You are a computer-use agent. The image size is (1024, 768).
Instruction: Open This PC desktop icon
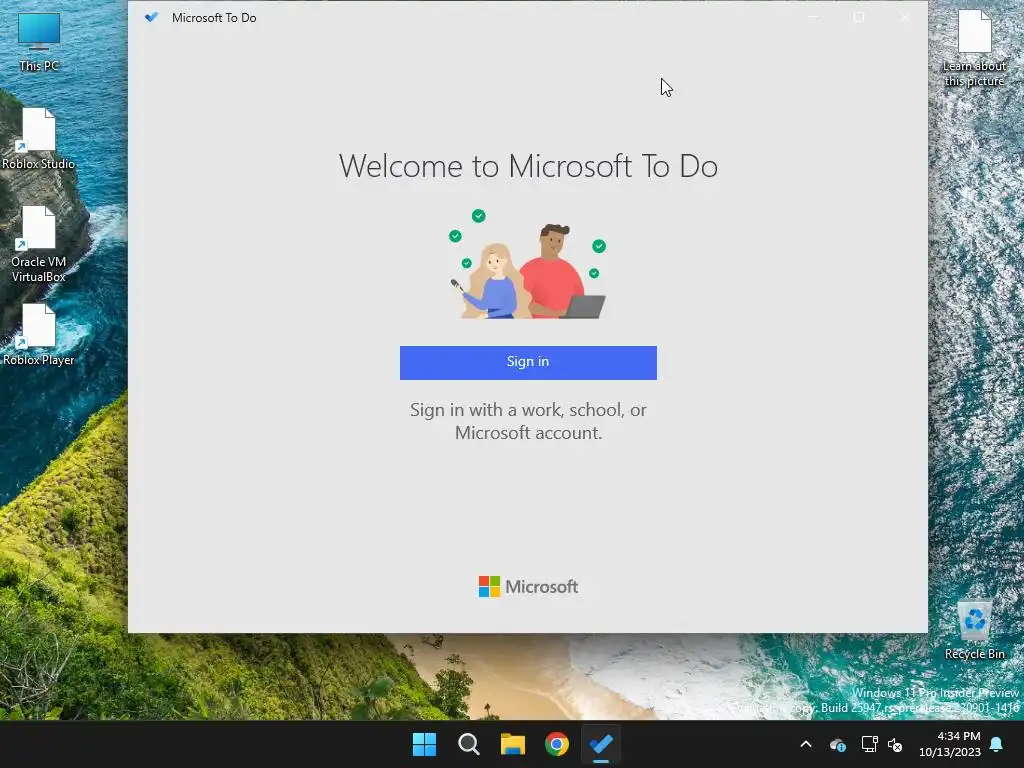tap(39, 42)
